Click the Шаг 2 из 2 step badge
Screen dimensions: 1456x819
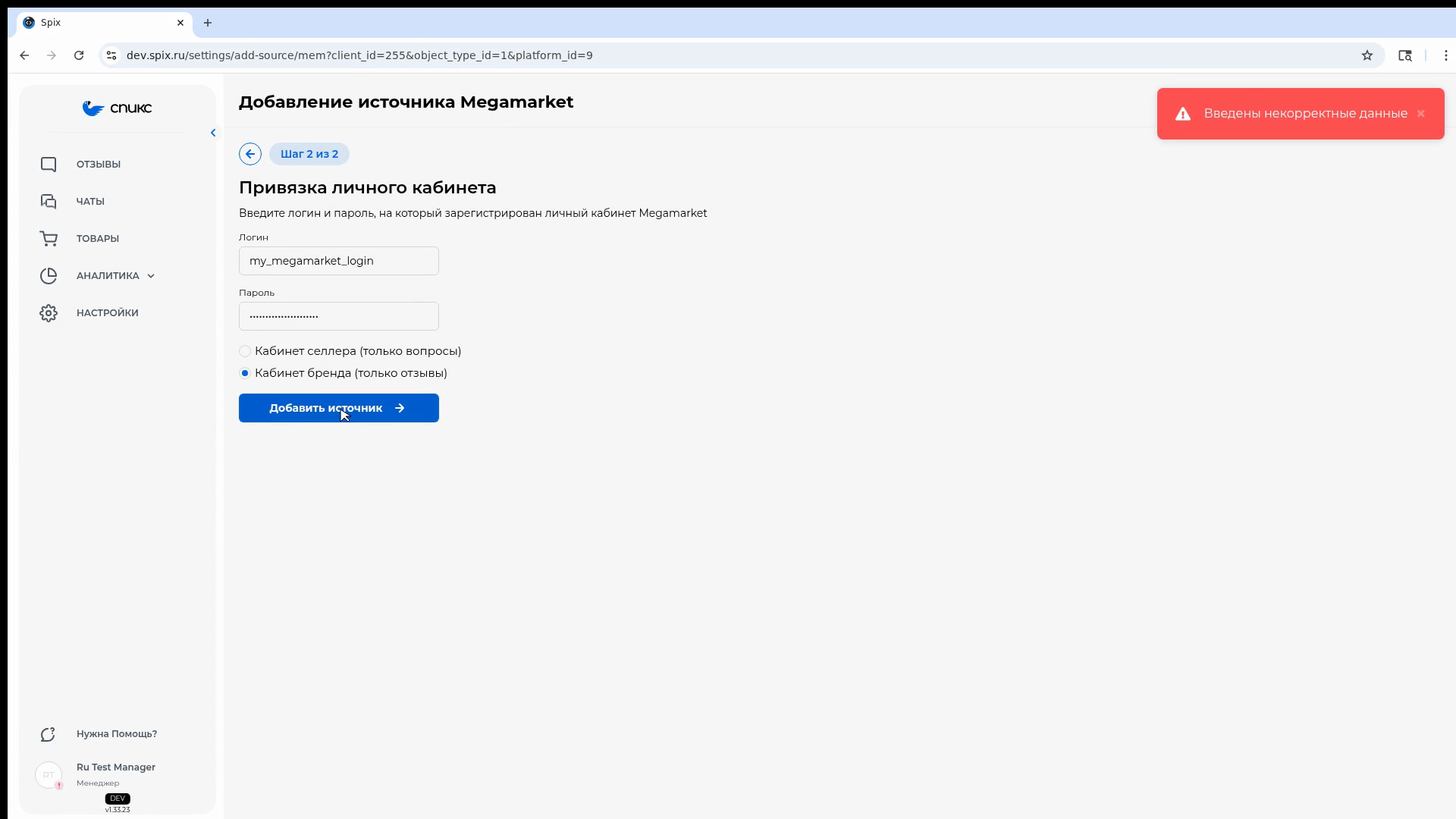tap(309, 154)
